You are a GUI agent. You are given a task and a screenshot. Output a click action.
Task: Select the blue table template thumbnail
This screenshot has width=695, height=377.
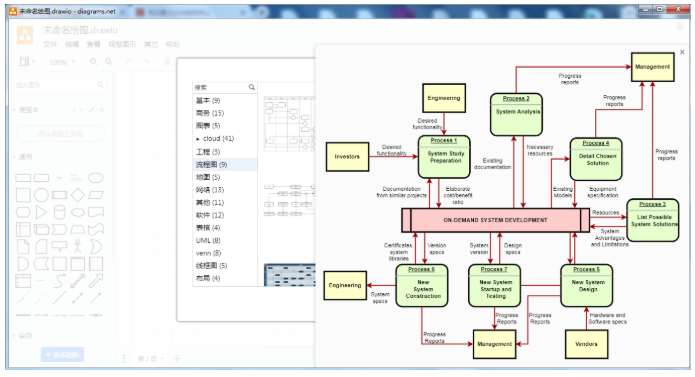pos(289,275)
